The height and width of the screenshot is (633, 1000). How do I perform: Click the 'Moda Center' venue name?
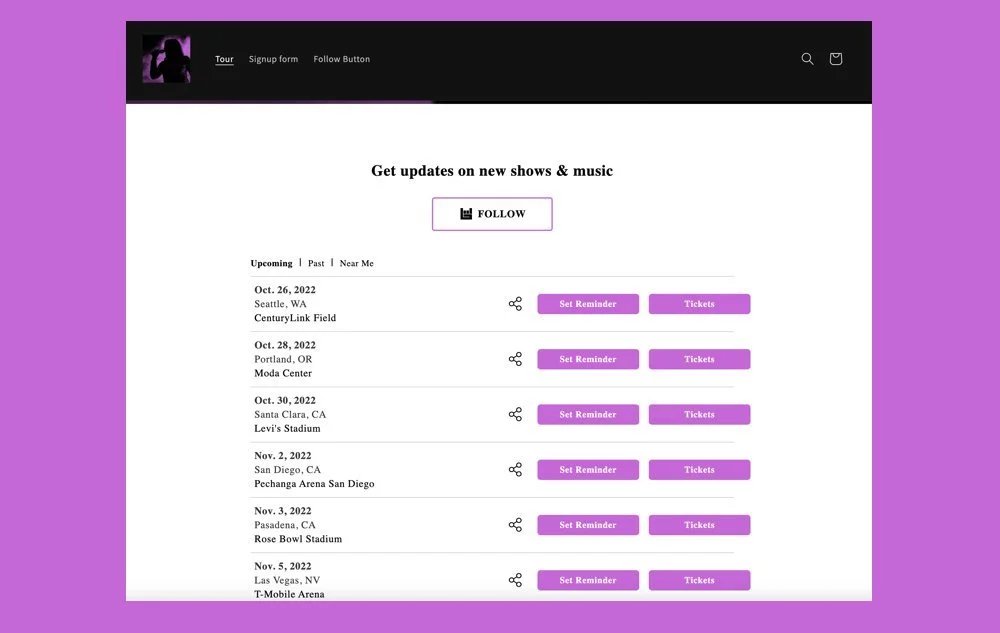[283, 373]
